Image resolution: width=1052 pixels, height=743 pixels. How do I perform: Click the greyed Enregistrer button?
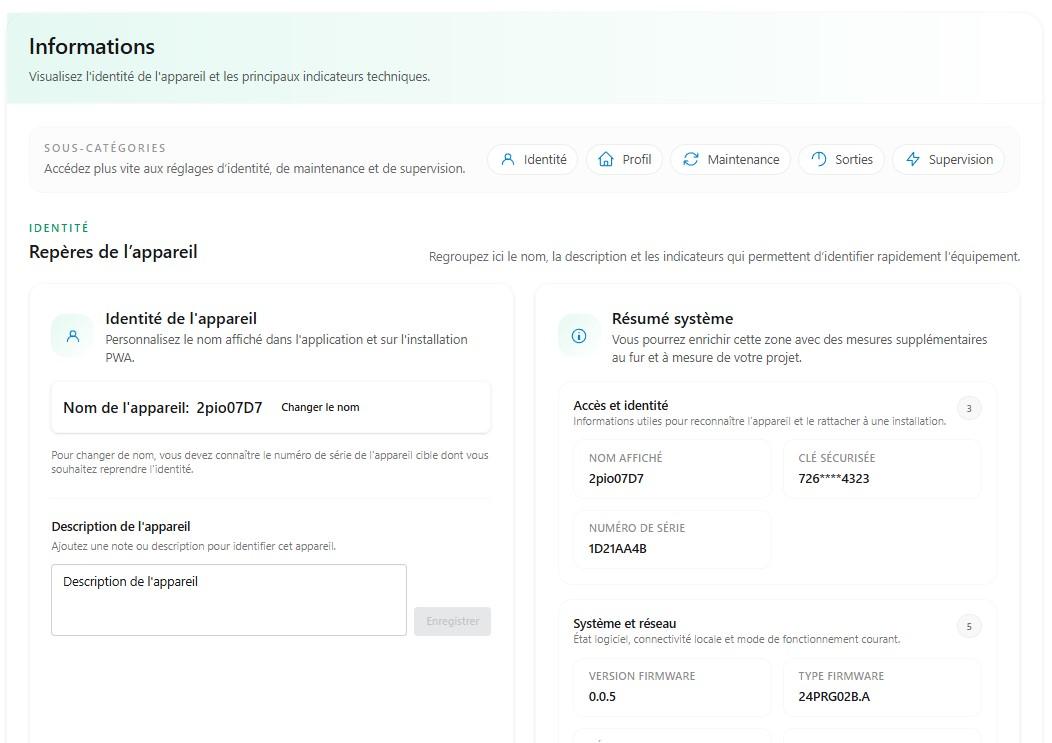(452, 622)
